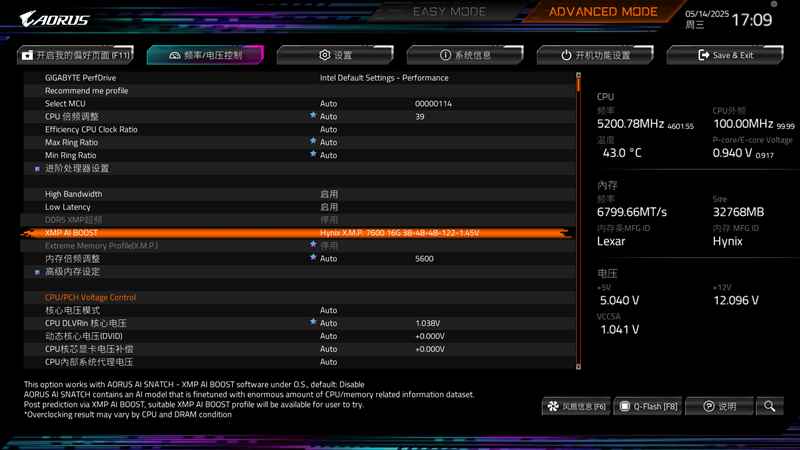The height and width of the screenshot is (450, 800).
Task: Click star icon beside Min Ring Ratio
Action: (x=313, y=154)
